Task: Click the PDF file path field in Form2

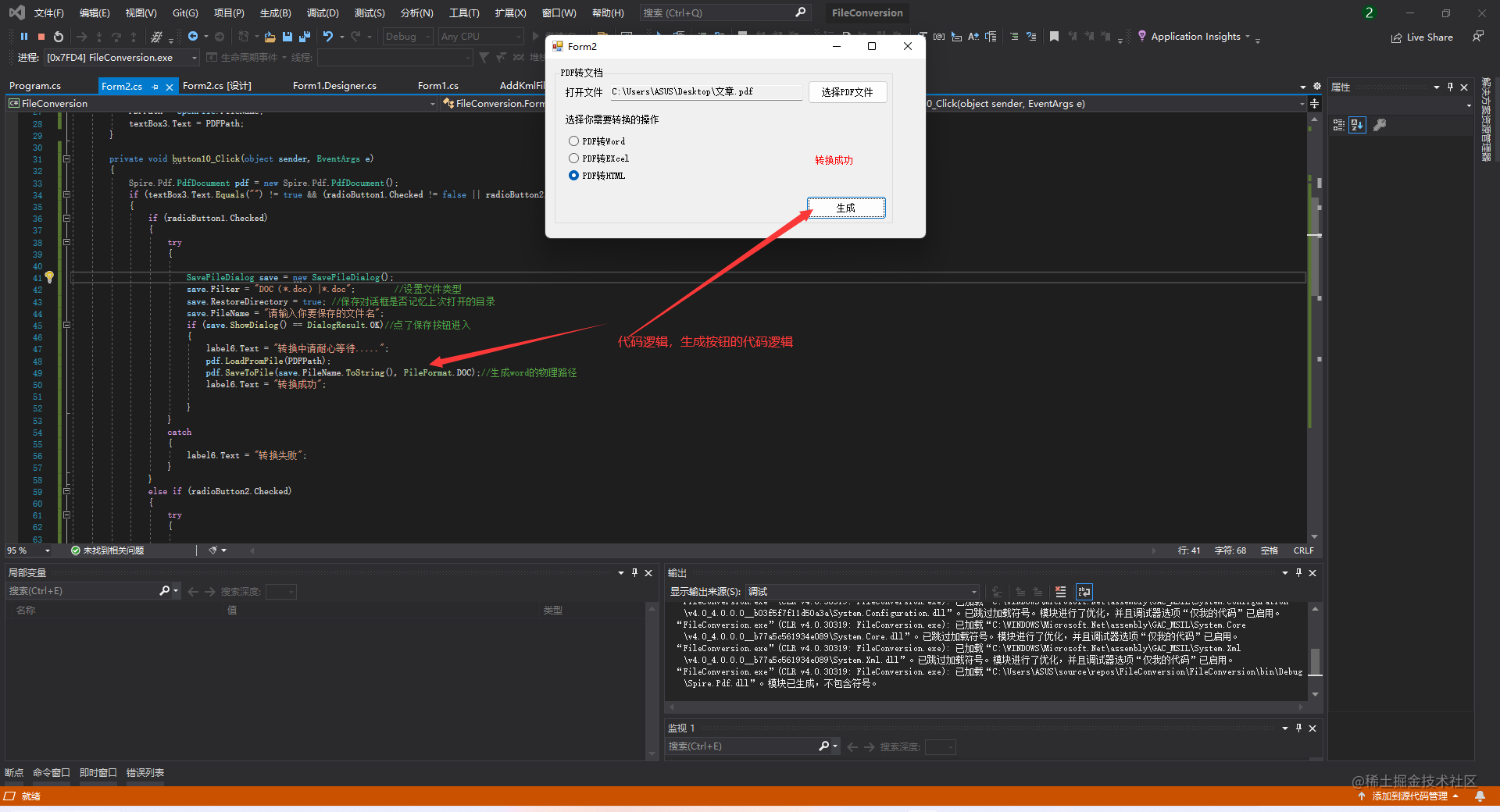Action: (706, 92)
